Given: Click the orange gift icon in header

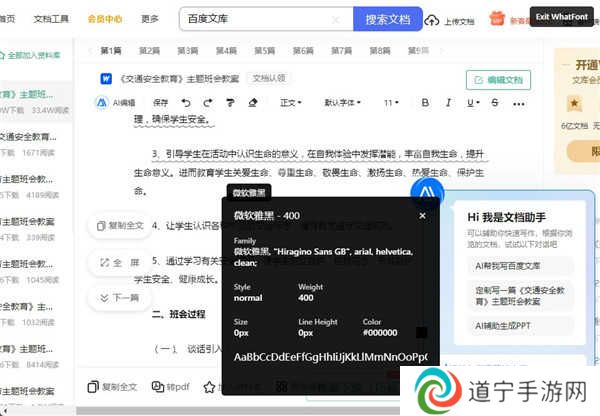Looking at the screenshot, I should (497, 19).
